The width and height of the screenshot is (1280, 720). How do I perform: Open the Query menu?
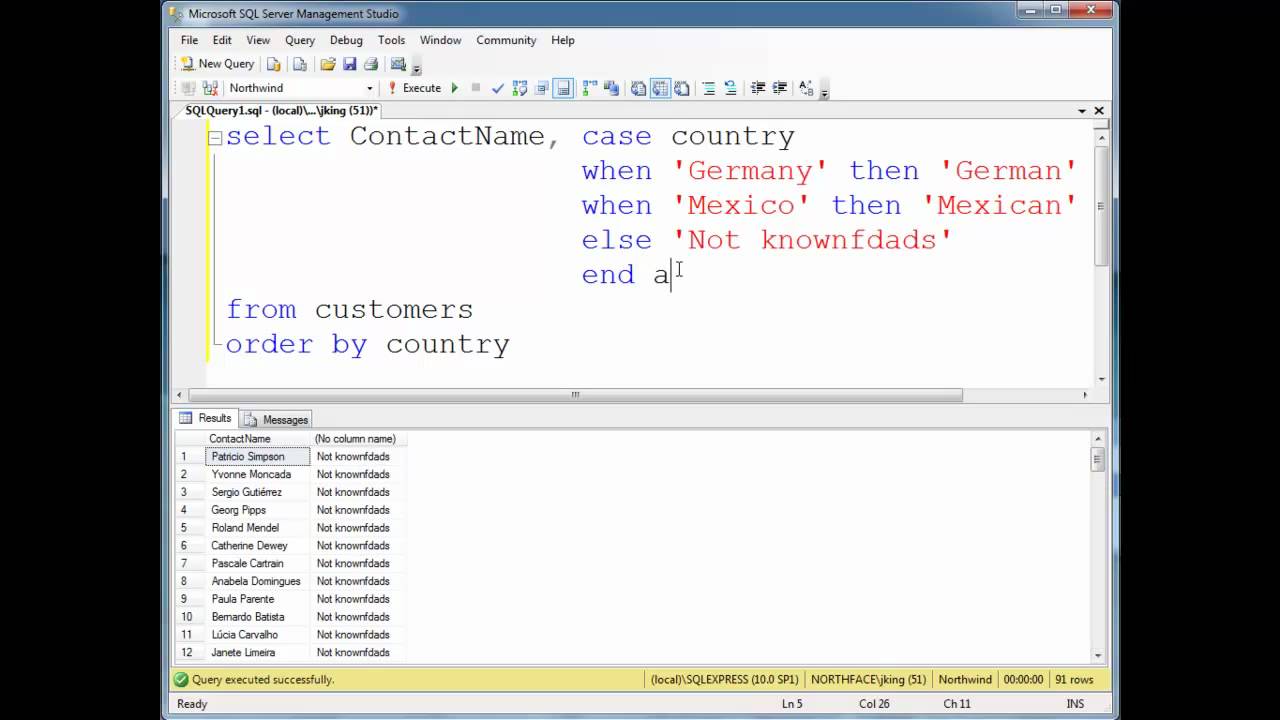(300, 40)
